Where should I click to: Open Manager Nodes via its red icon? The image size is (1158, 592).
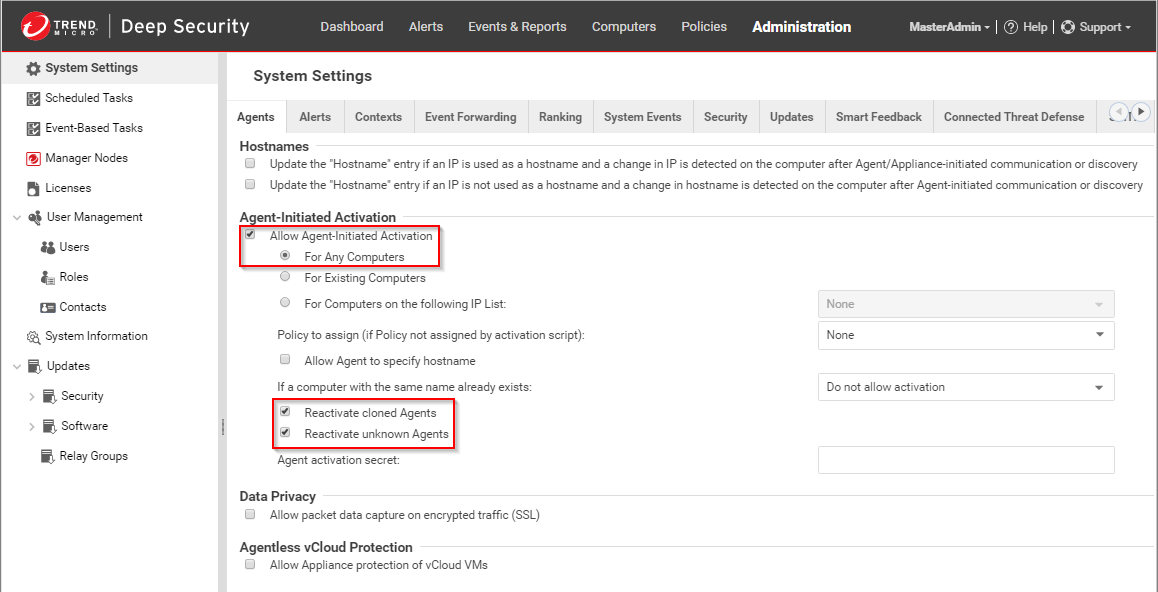[x=33, y=158]
